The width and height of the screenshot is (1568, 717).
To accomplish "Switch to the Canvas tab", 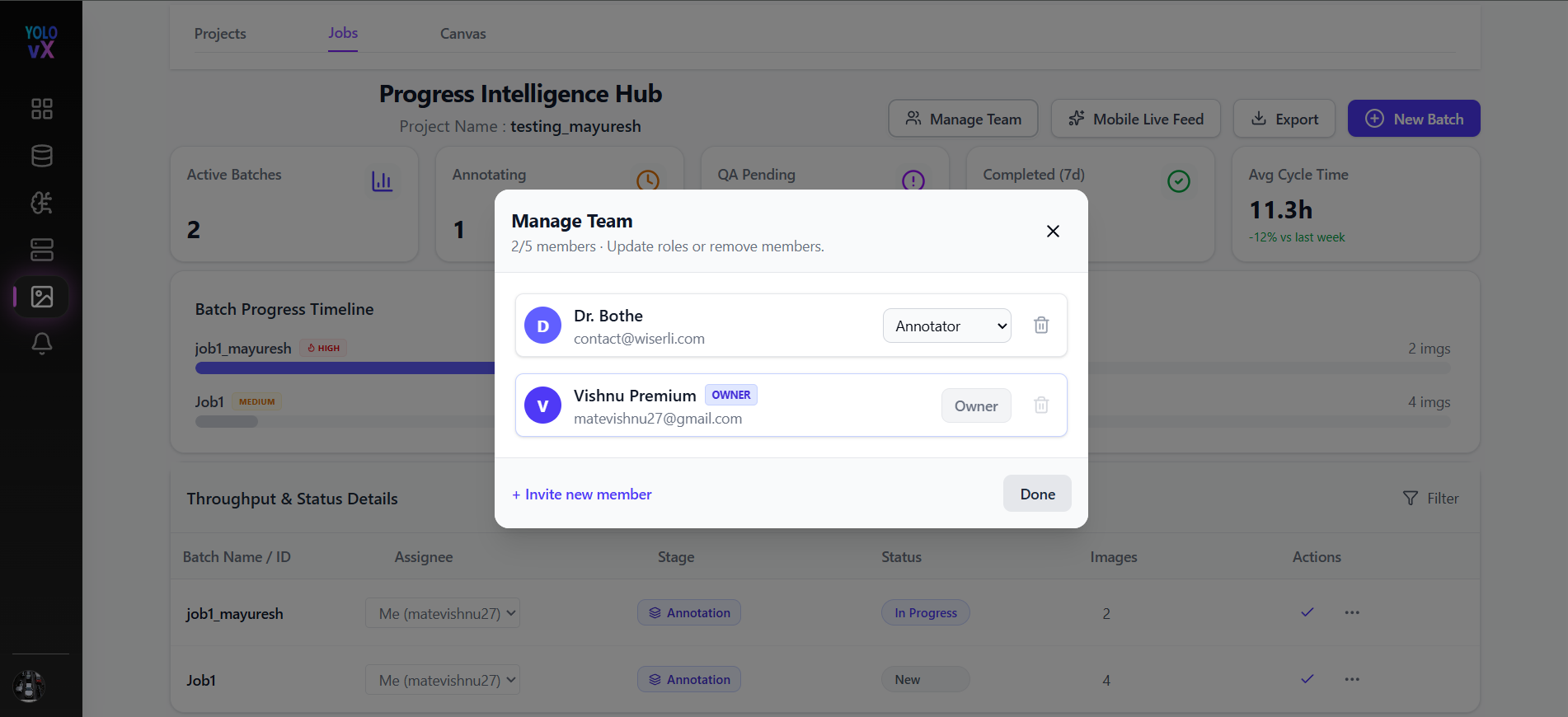I will pos(462,34).
